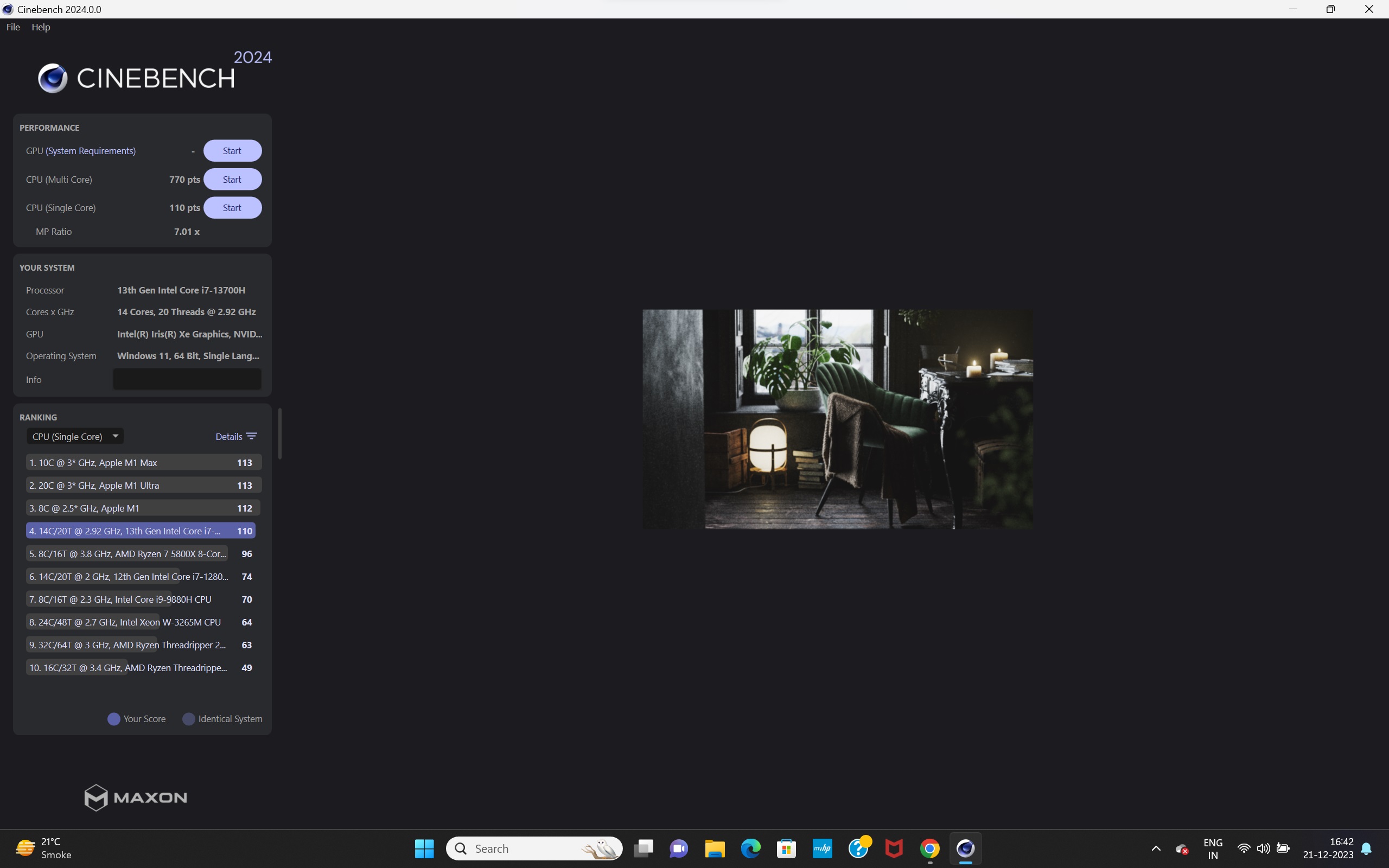Open the Windows Start menu
This screenshot has height=868, width=1389.
click(424, 848)
